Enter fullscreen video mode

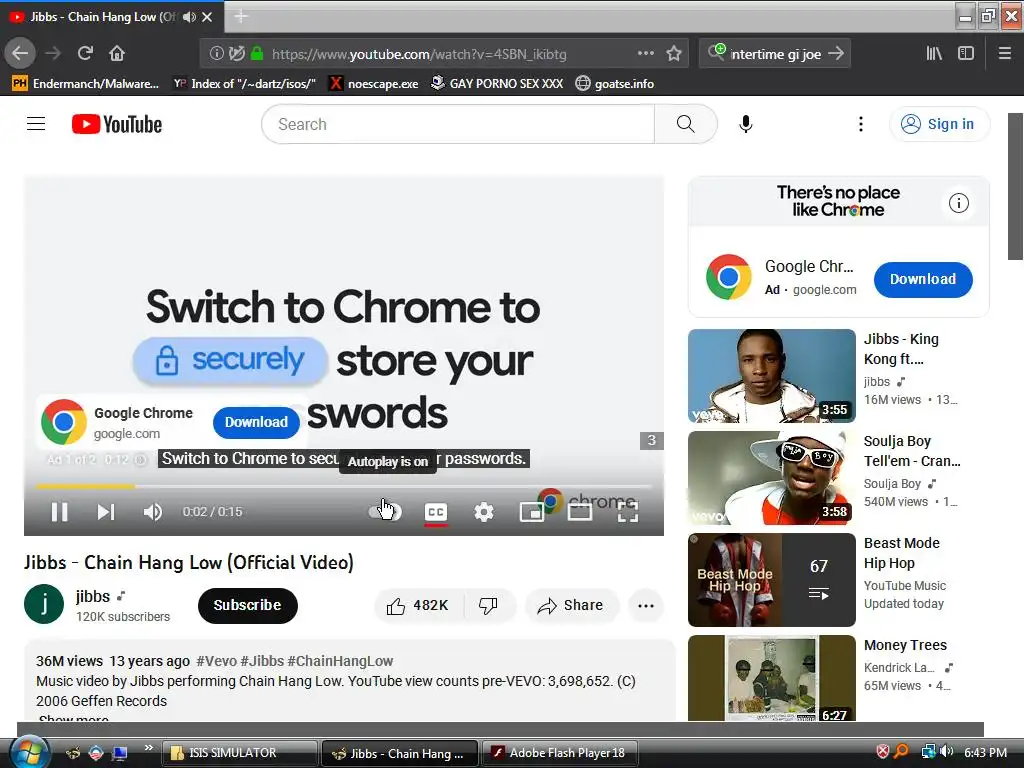pyautogui.click(x=628, y=512)
